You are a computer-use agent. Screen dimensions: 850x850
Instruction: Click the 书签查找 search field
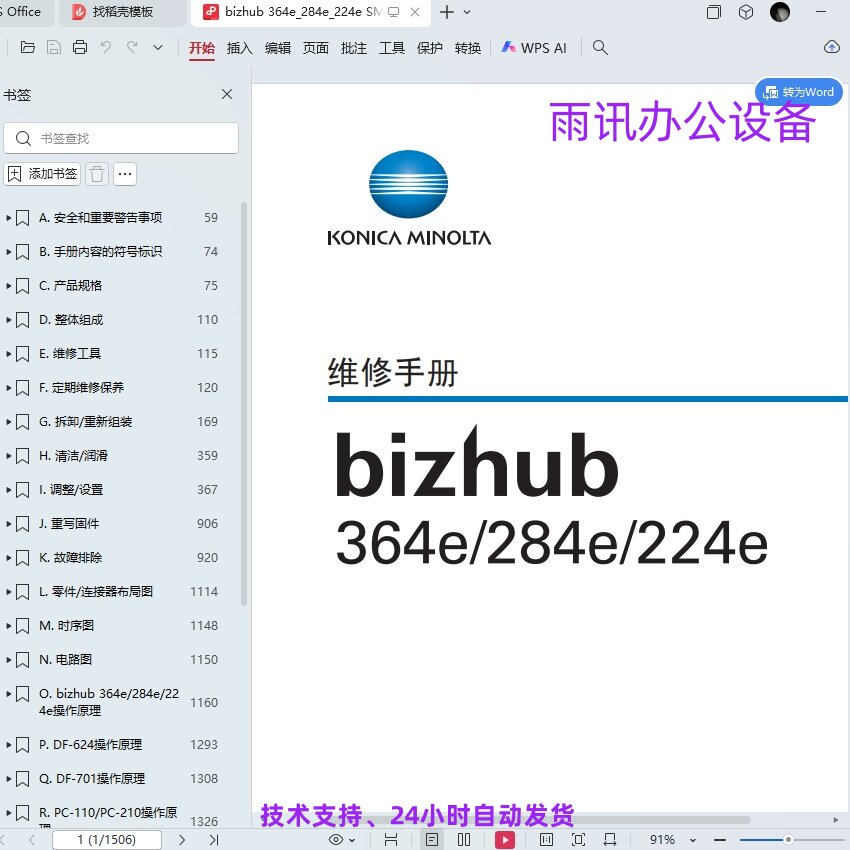click(121, 138)
